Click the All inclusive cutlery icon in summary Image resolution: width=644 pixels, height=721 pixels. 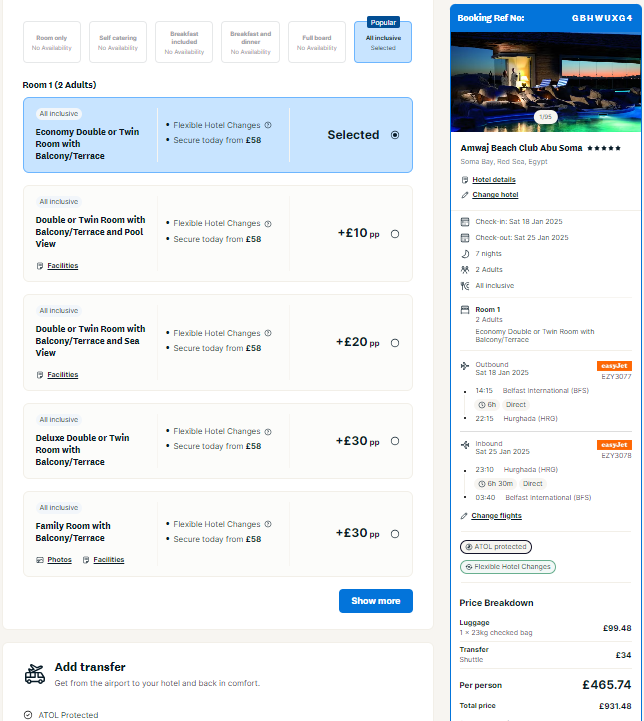(x=465, y=286)
